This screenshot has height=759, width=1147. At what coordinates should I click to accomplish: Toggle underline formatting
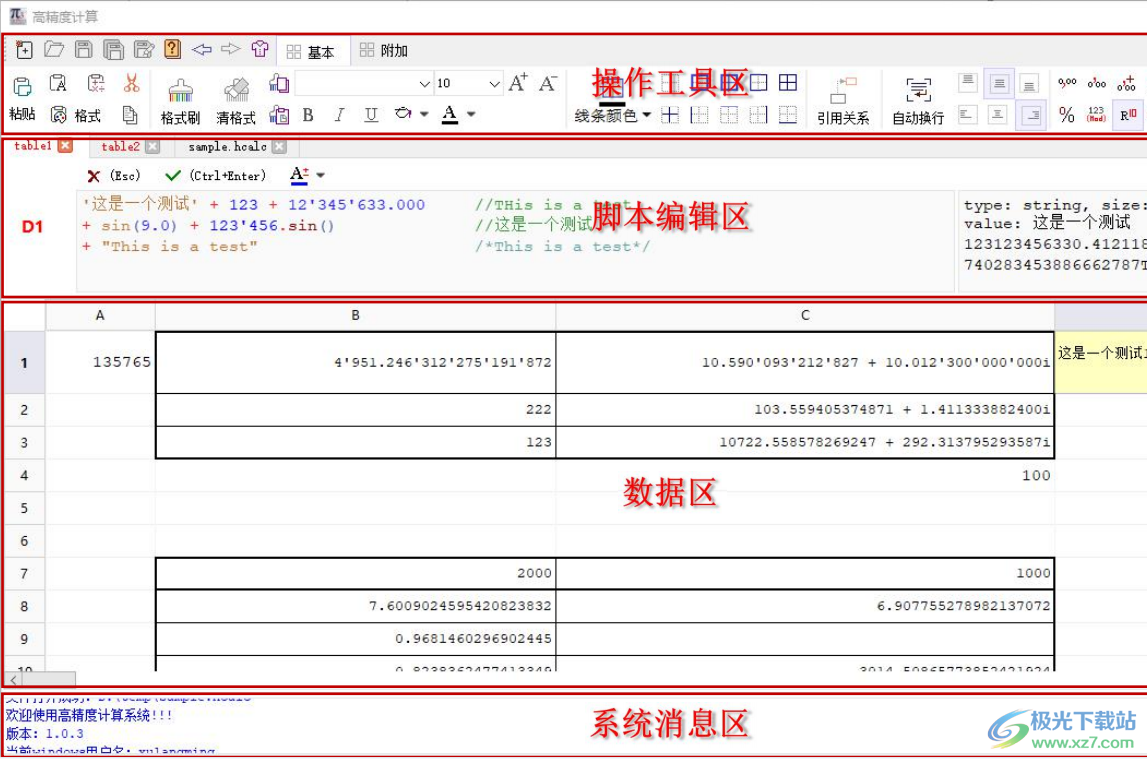pyautogui.click(x=371, y=115)
